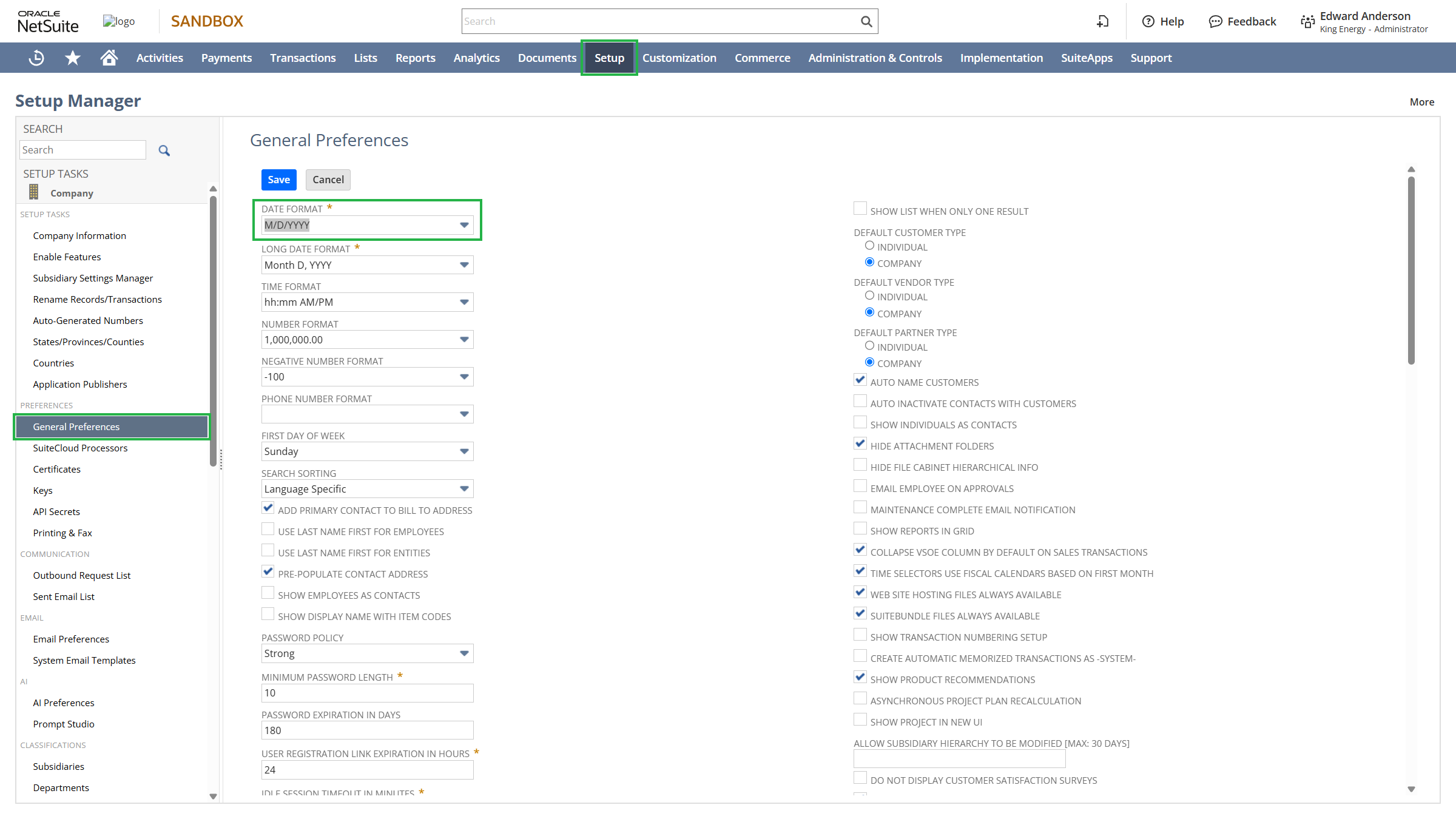Viewport: 1456px width, 819px height.
Task: Open the Shortcuts star icon
Action: (73, 58)
